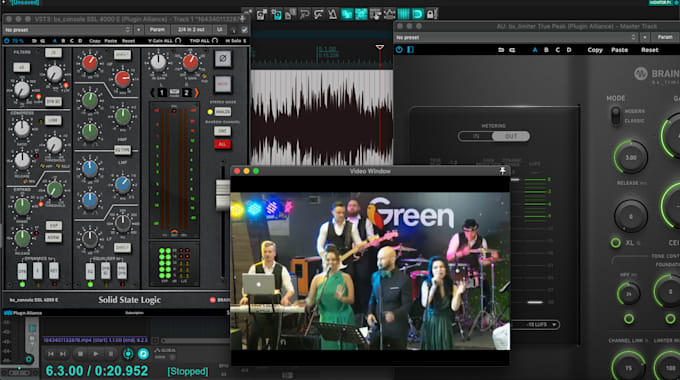Toggle move envelopes with items icon
Viewport: 680px width, 380px height.
coord(389,14)
